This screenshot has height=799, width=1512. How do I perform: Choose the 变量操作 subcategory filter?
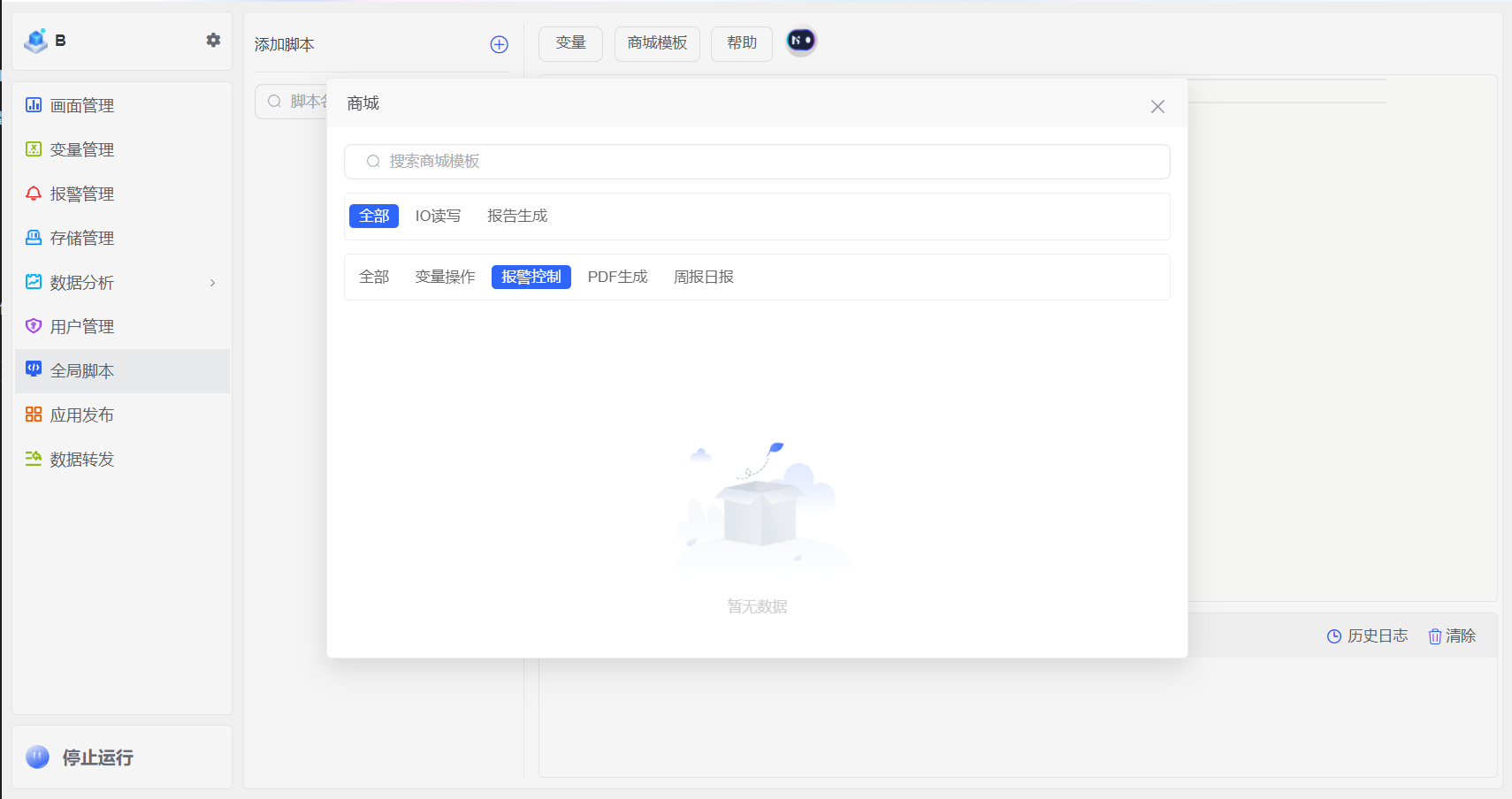tap(445, 277)
